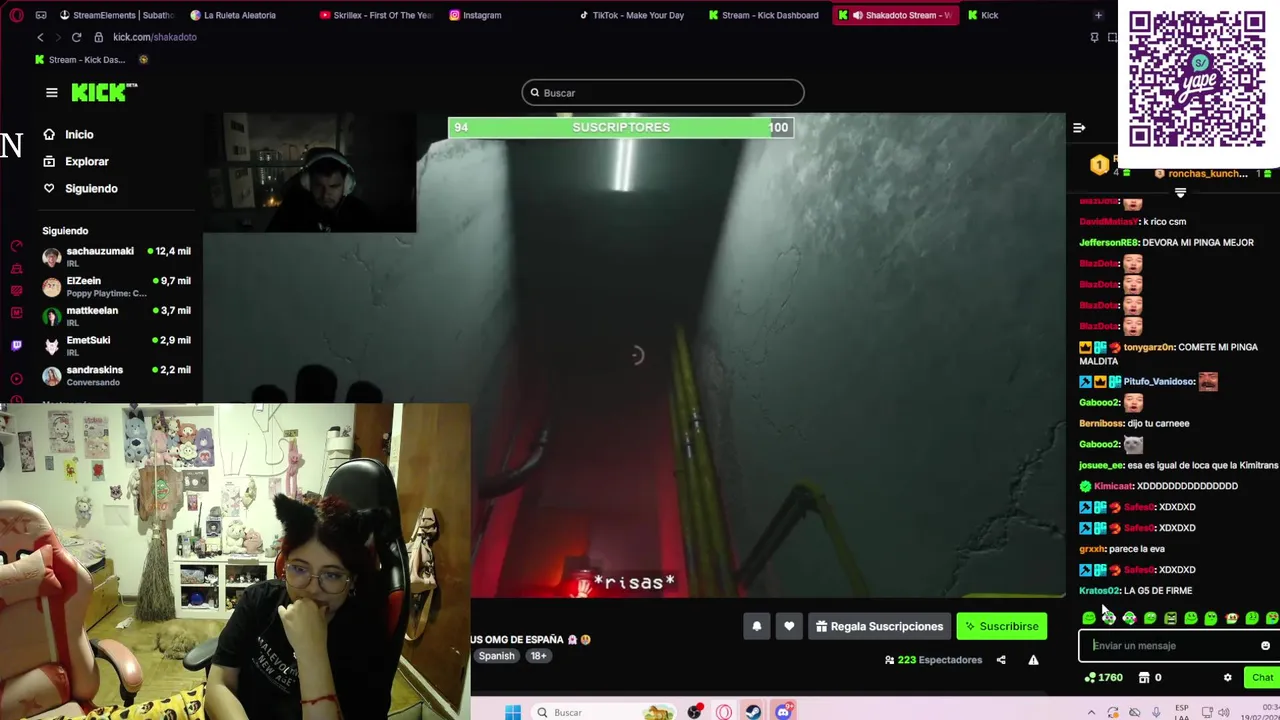
Task: Switch to La Ruleta Aleatoria tab
Action: coord(233,15)
